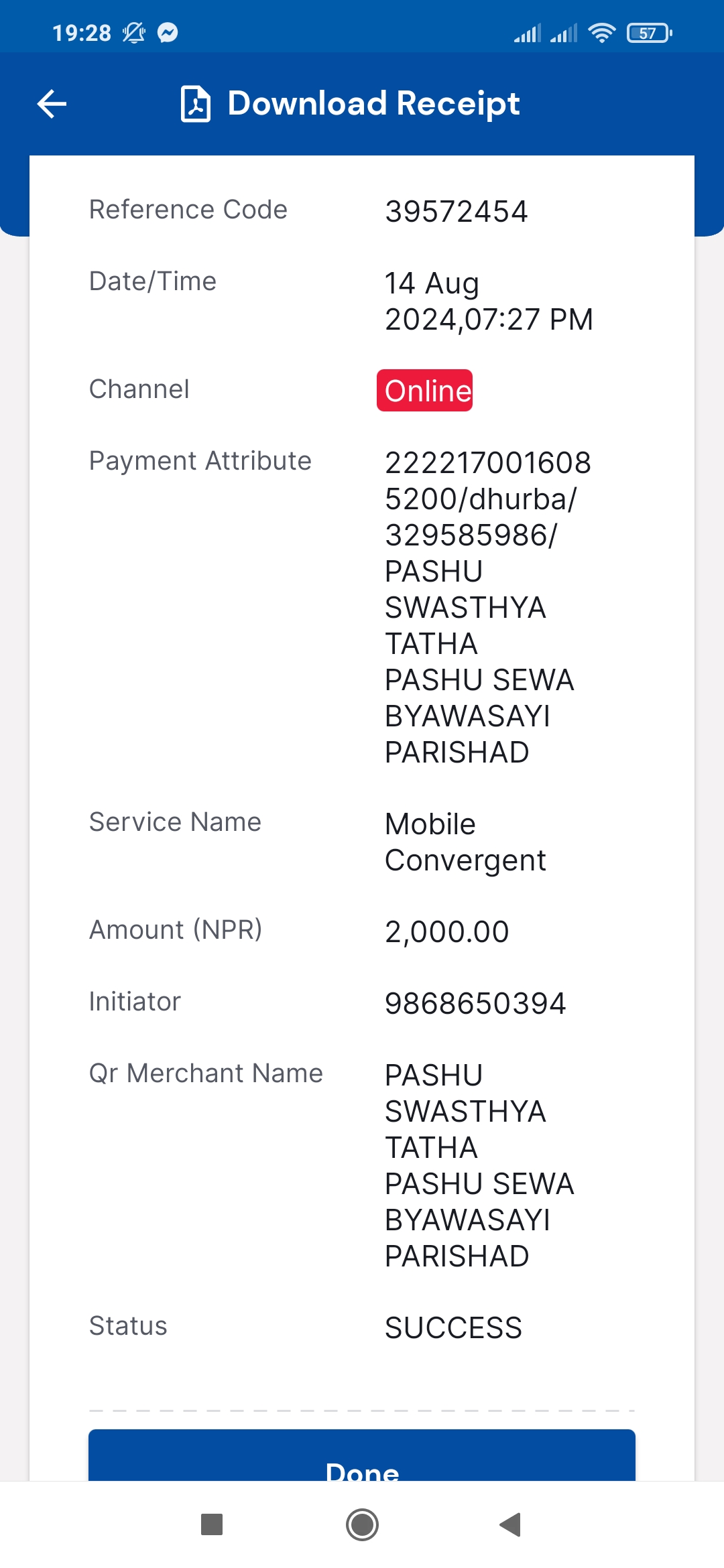The height and width of the screenshot is (1568, 724).
Task: Tap the Download Receipt title text
Action: (373, 104)
